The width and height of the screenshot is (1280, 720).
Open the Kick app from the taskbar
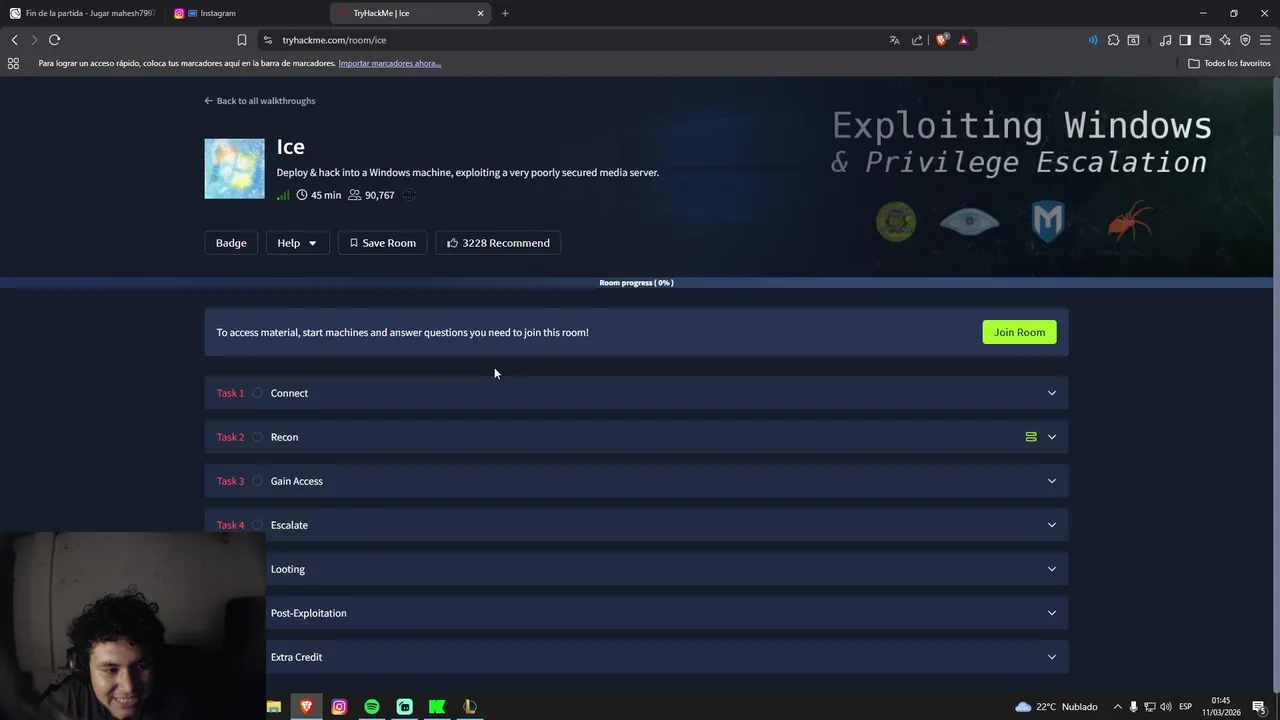pyautogui.click(x=437, y=706)
